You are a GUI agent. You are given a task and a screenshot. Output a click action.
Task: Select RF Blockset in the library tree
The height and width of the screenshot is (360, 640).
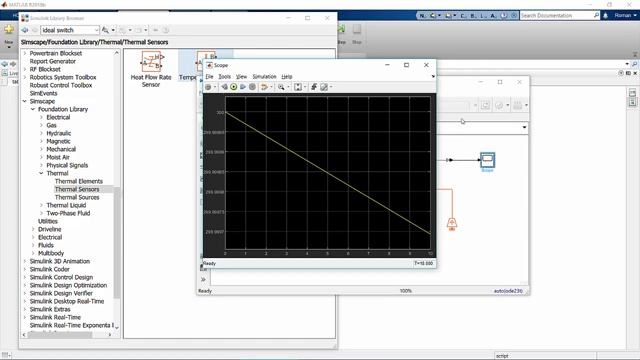pos(45,69)
